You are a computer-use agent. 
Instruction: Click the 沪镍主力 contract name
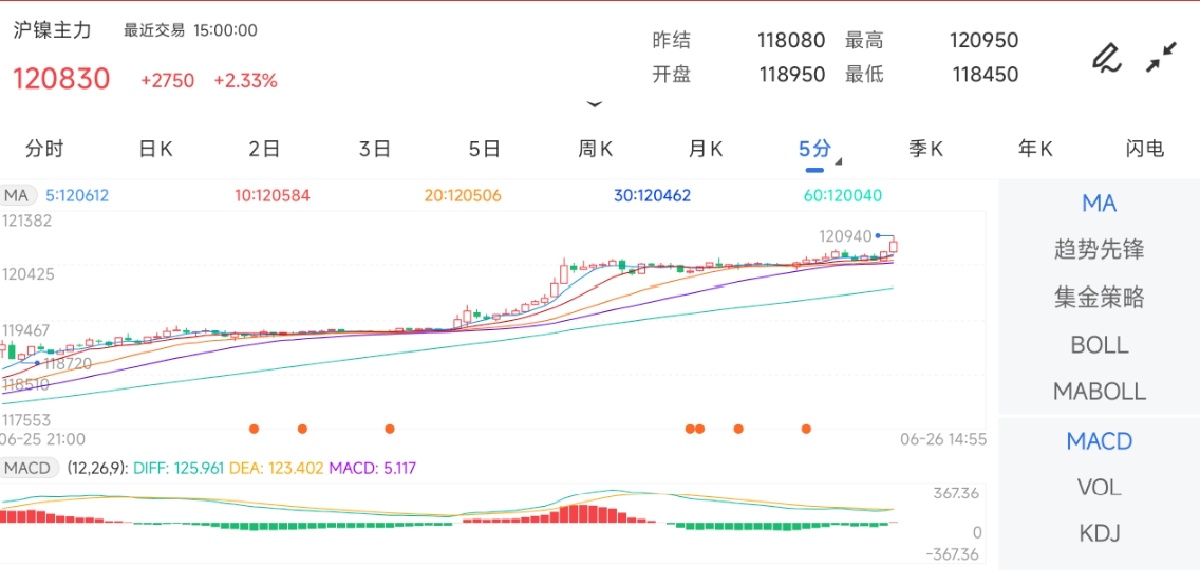[52, 31]
